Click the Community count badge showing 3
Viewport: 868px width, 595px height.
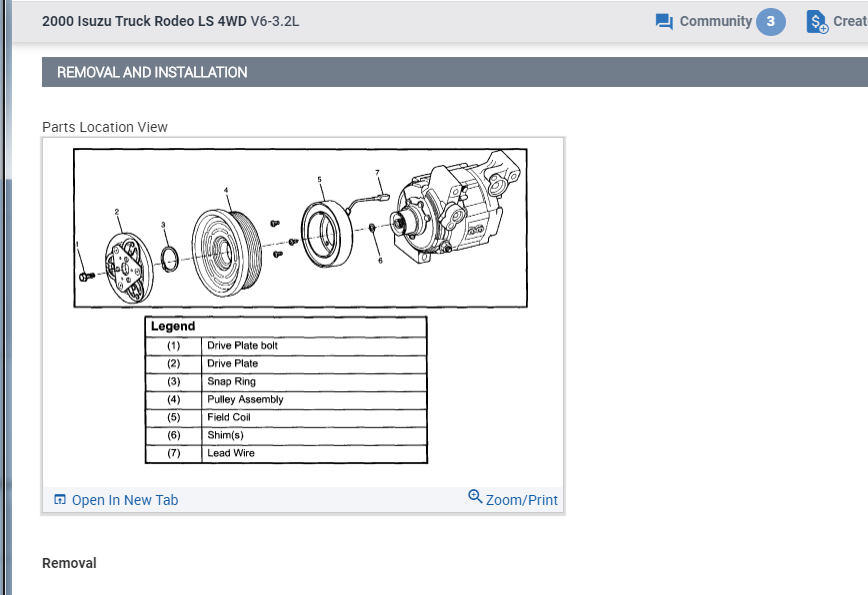(771, 22)
